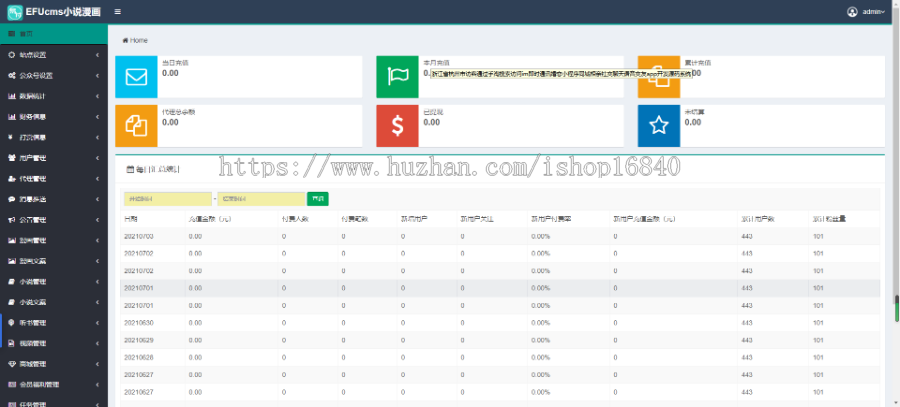Expand the 数据统计 menu chevron
Viewport: 900px width, 407px height.
click(x=98, y=96)
